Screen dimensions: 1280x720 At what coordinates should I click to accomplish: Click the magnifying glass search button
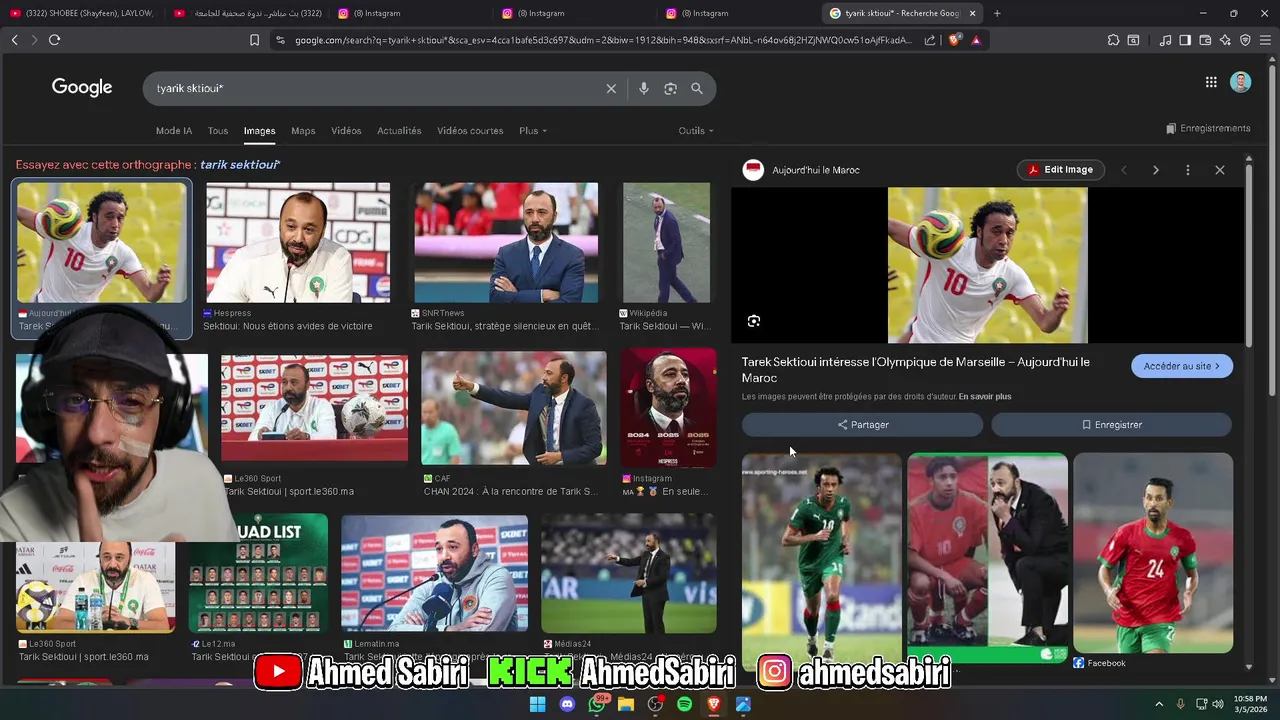pyautogui.click(x=697, y=88)
